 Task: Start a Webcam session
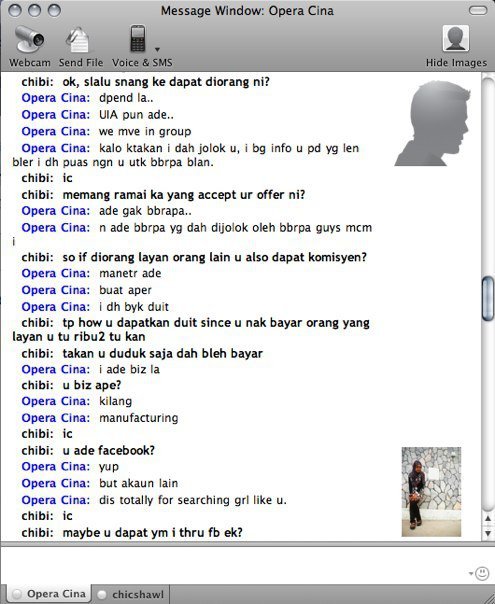pyautogui.click(x=29, y=46)
